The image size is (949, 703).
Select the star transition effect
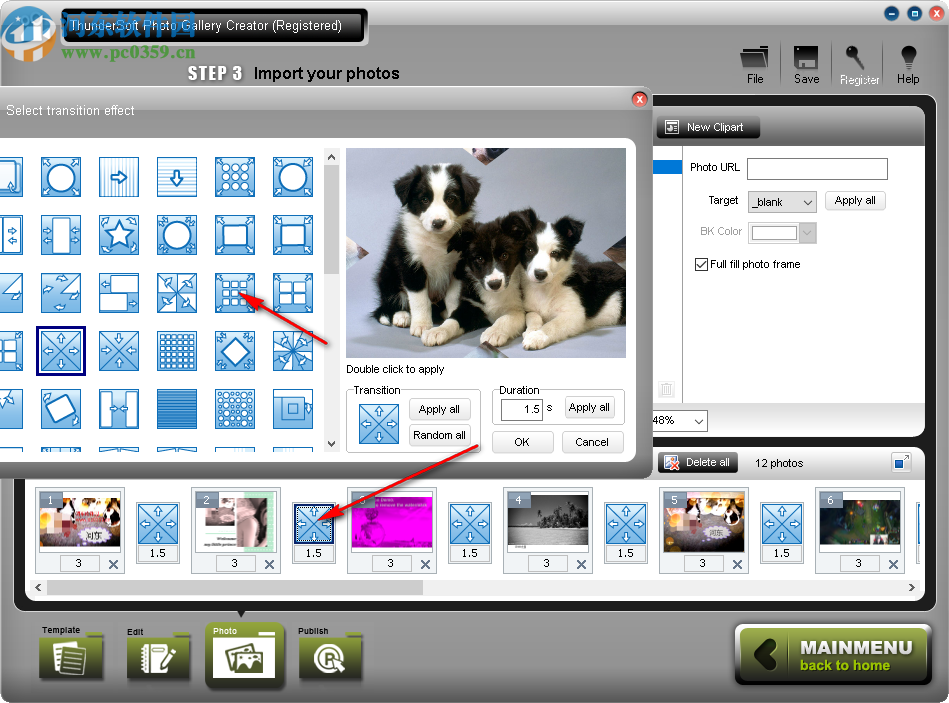click(119, 235)
